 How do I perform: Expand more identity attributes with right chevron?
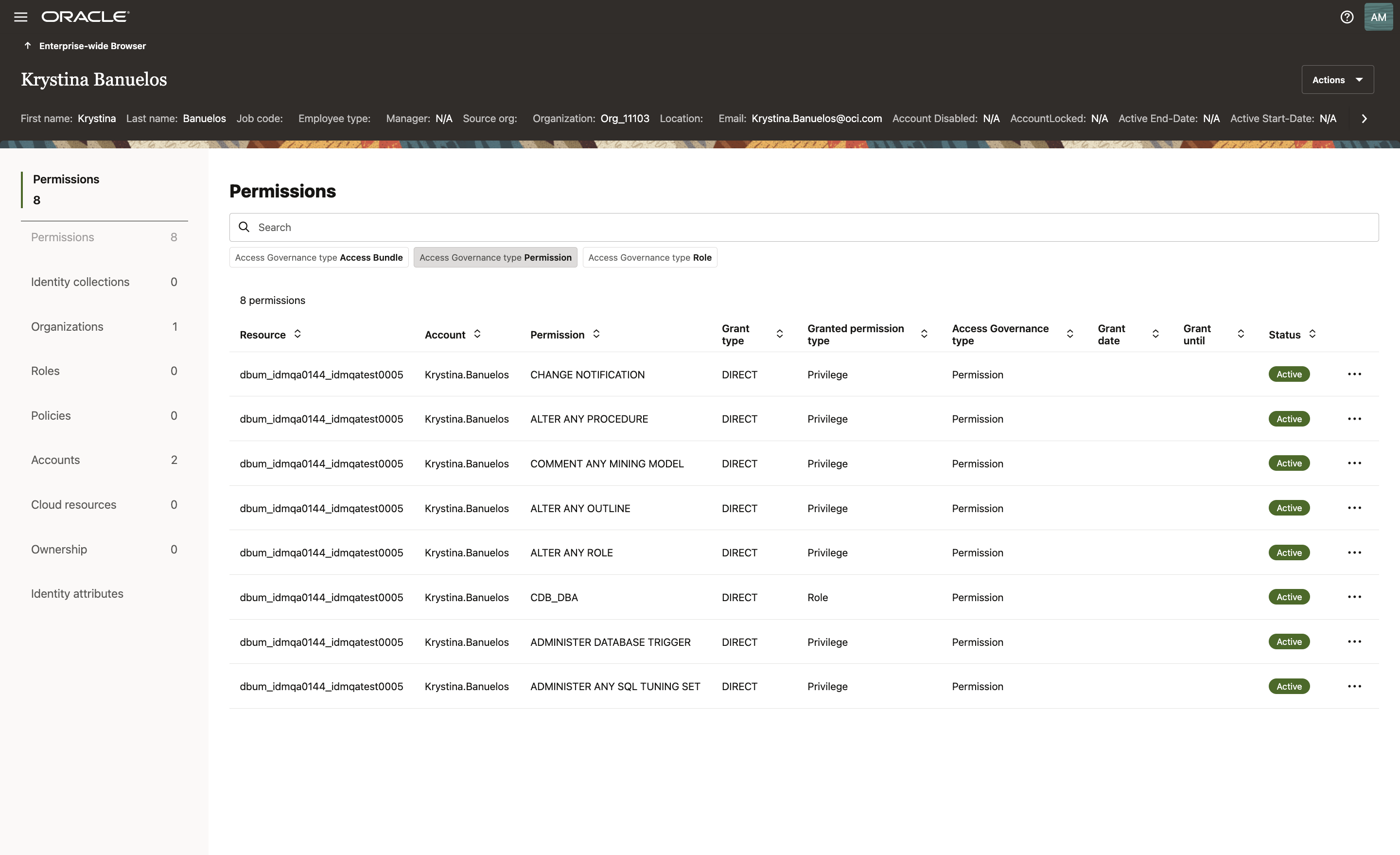(1364, 118)
